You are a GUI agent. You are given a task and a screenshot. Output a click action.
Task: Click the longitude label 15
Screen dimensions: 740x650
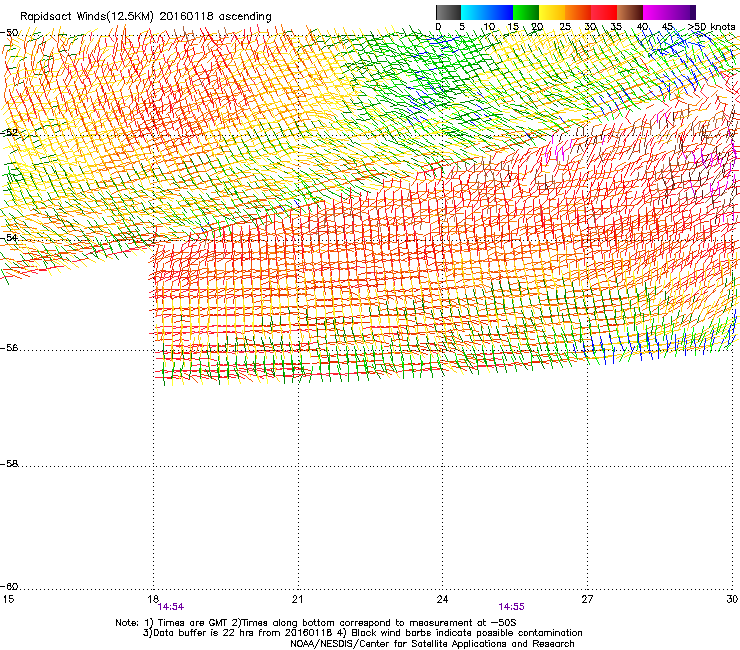click(8, 599)
